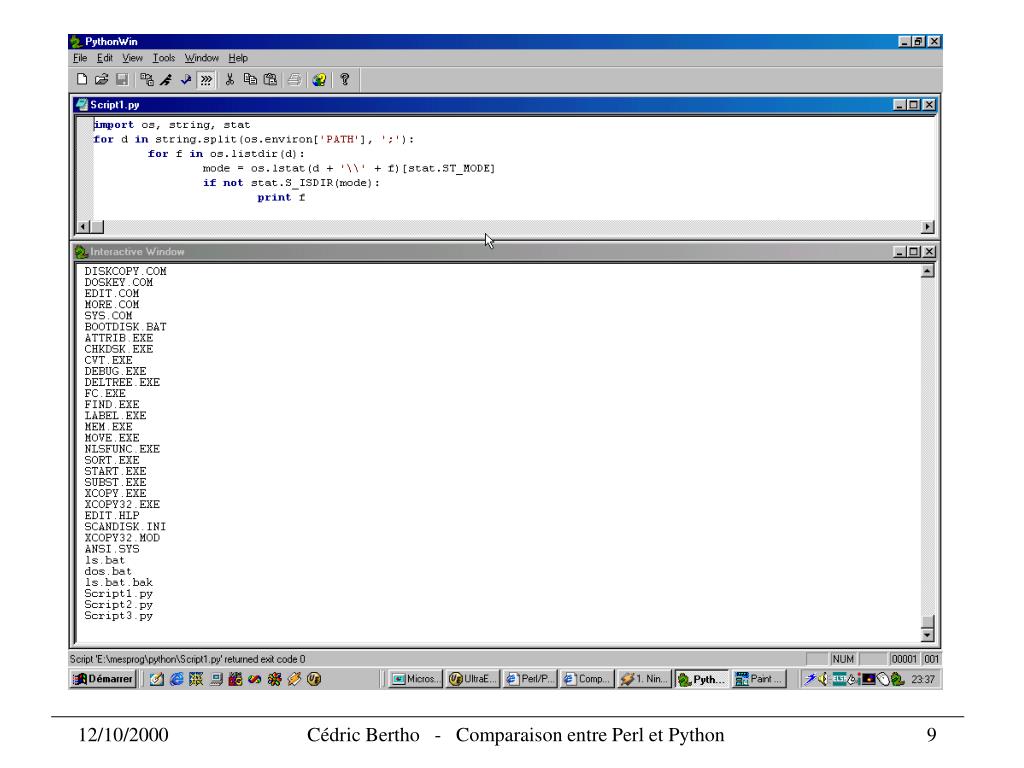The image size is (1024, 768).
Task: Open the help browser globe-question icon
Action: tap(319, 80)
